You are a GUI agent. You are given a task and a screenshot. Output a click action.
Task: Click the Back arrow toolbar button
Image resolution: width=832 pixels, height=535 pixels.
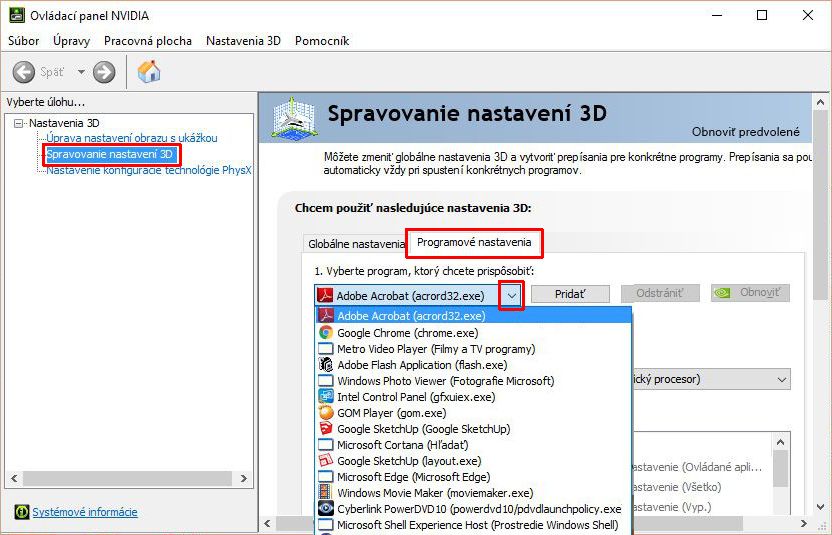24,72
